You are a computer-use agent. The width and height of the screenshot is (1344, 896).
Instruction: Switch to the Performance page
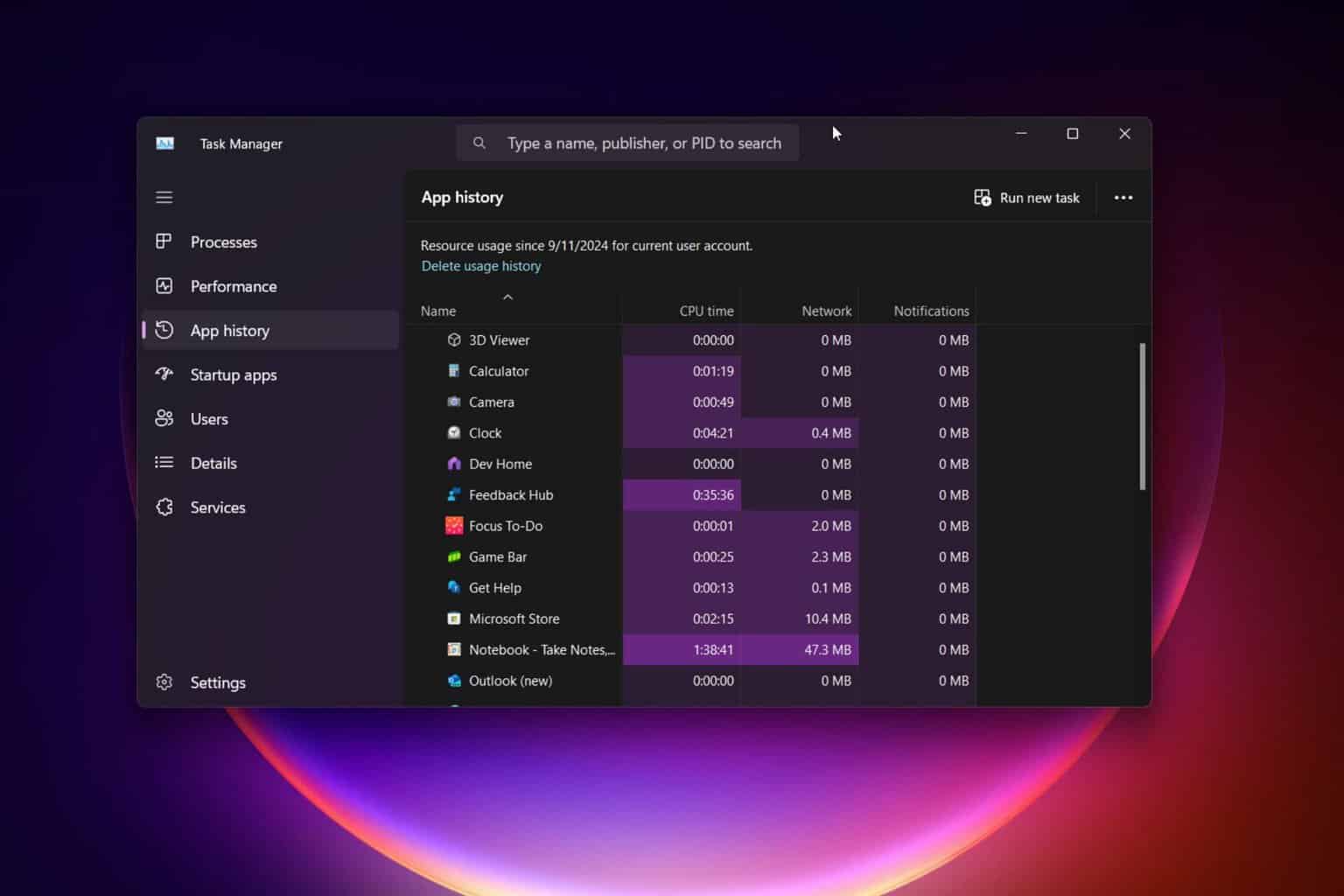pyautogui.click(x=270, y=286)
